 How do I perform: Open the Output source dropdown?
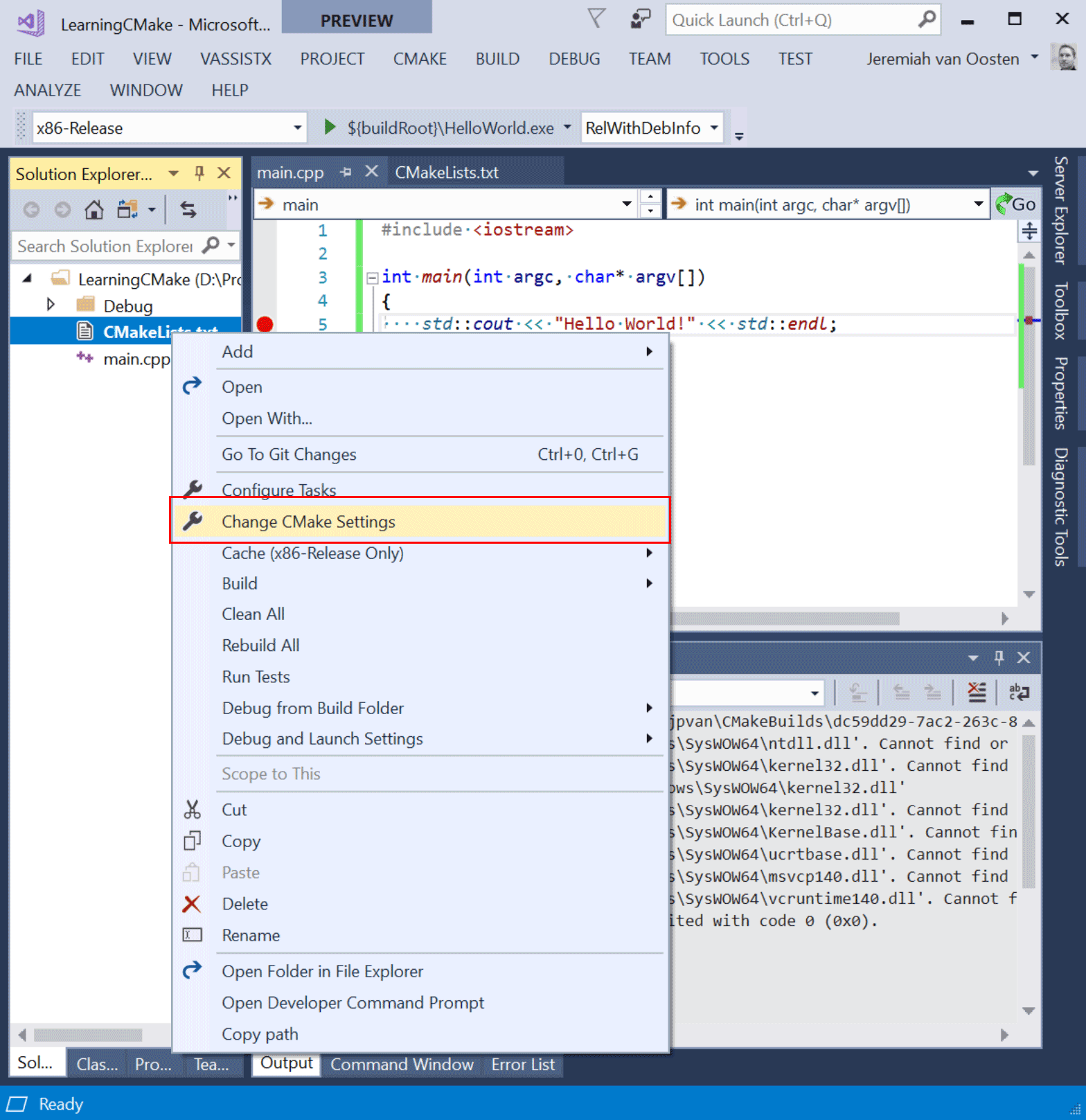pos(814,692)
